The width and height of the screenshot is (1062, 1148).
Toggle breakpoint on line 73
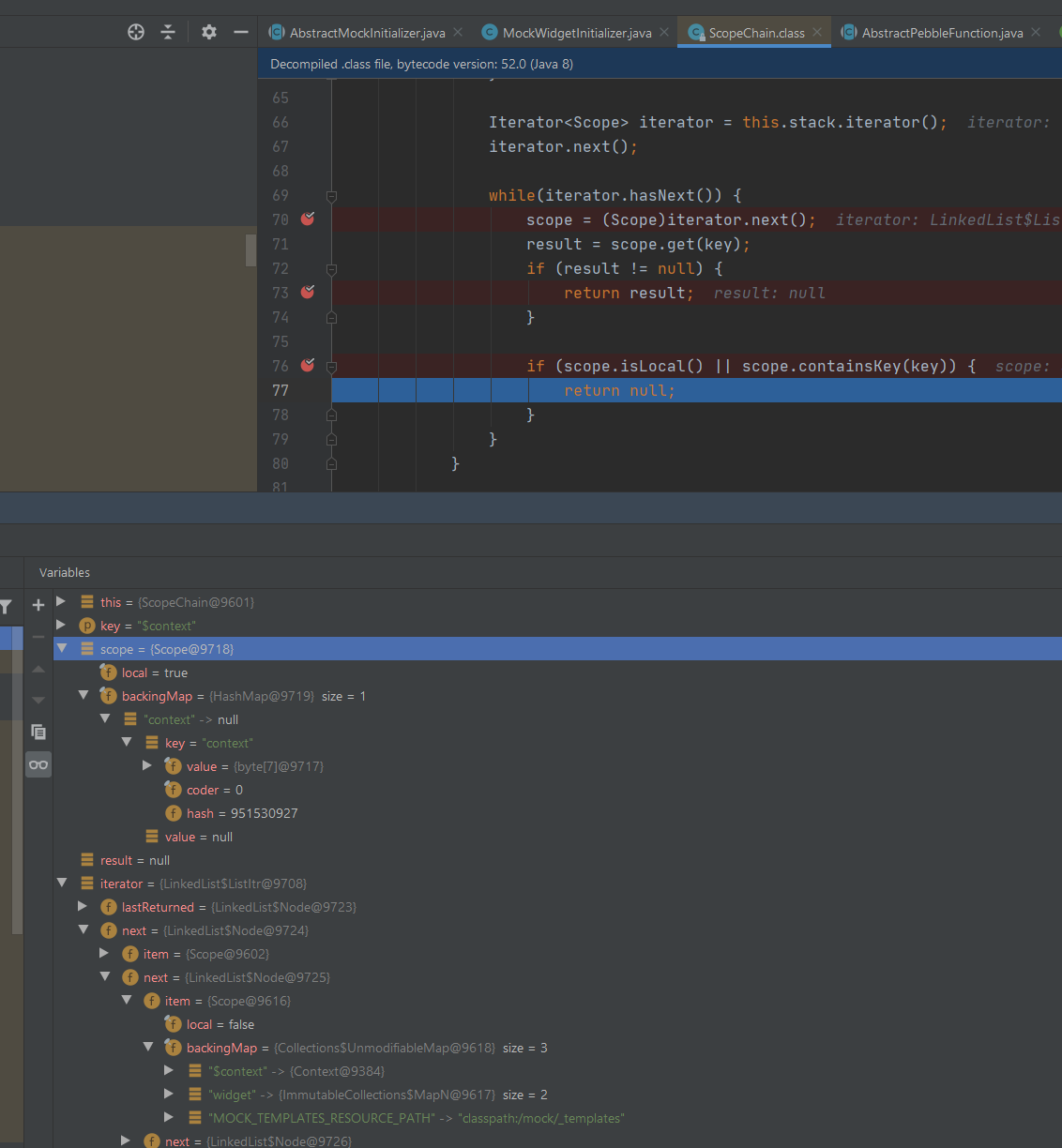click(308, 292)
